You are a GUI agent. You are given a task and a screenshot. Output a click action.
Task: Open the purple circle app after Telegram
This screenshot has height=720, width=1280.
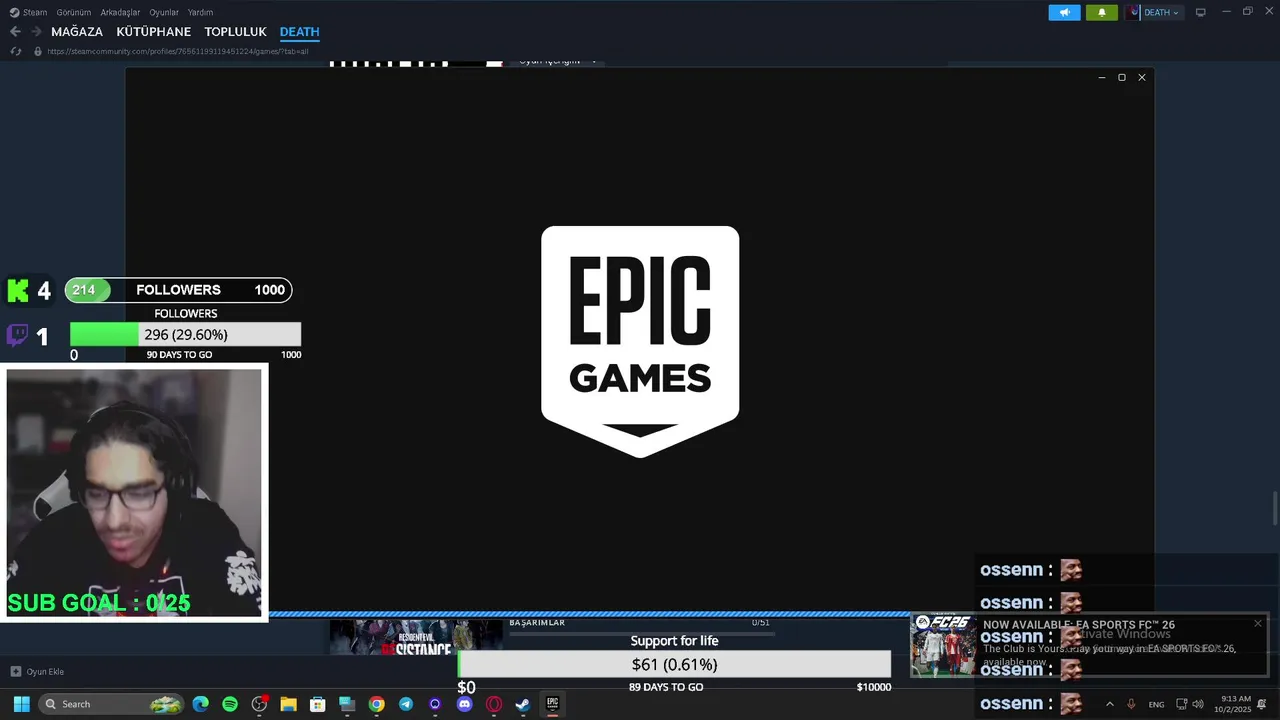(x=435, y=704)
